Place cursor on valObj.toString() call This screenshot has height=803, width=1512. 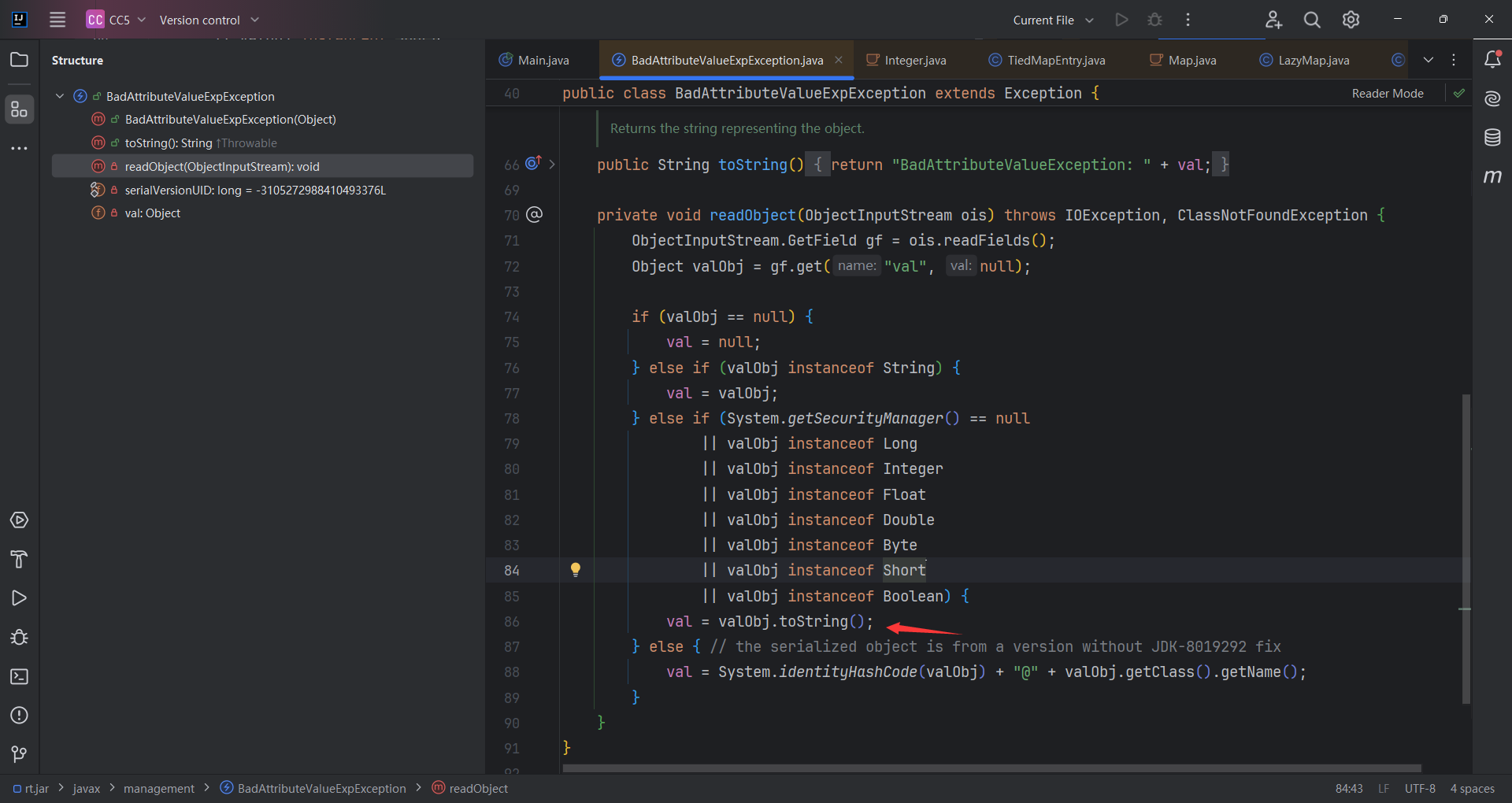791,621
